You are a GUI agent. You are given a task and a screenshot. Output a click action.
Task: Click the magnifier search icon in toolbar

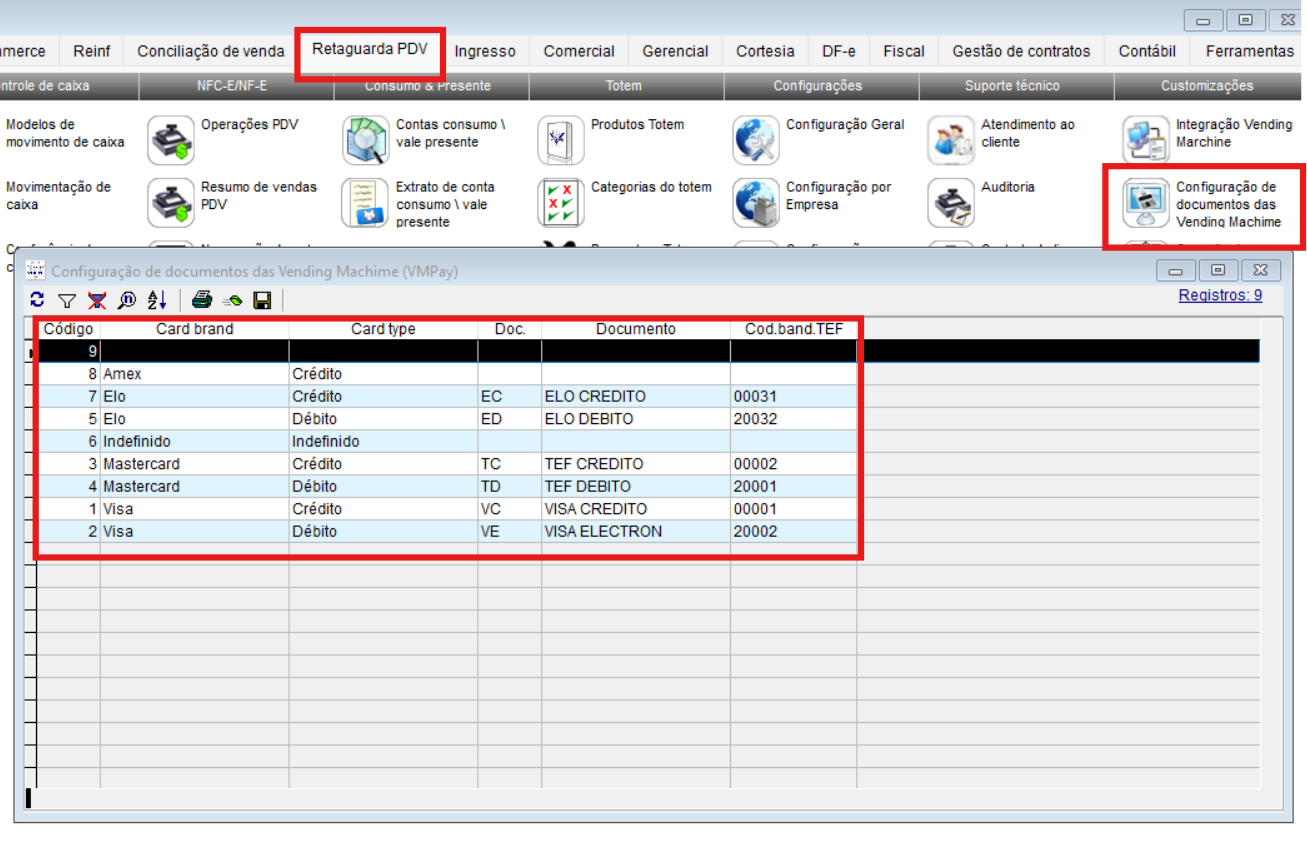pyautogui.click(x=127, y=300)
